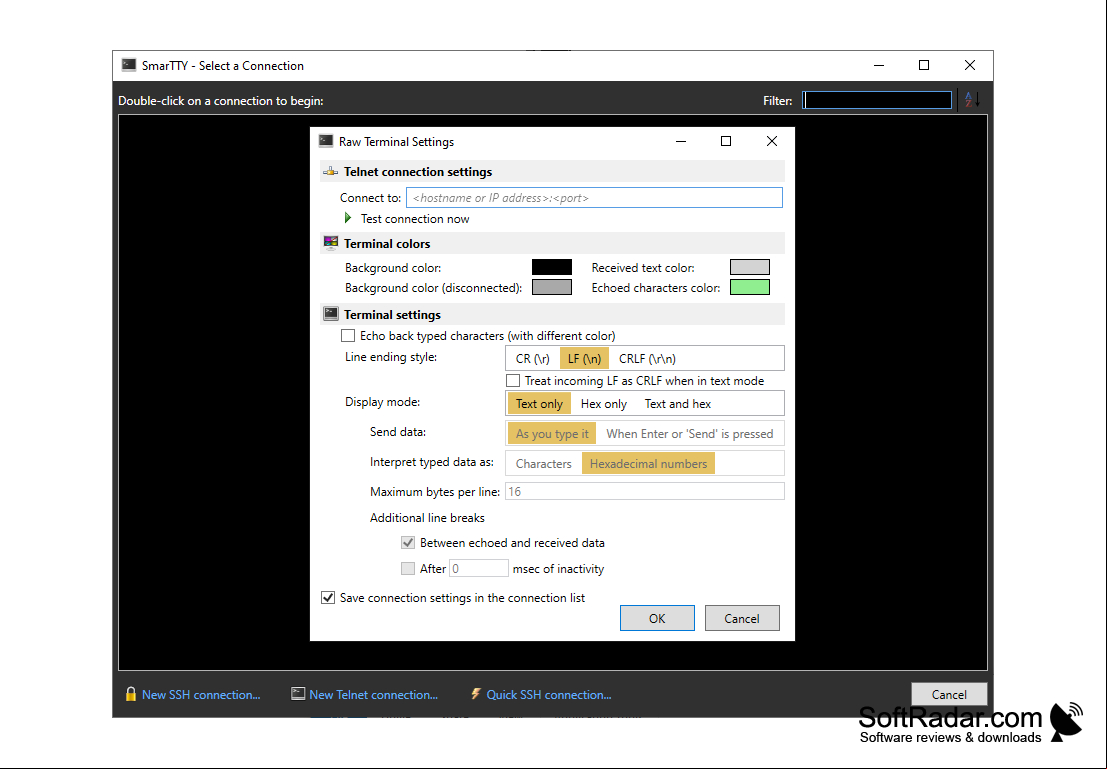The height and width of the screenshot is (769, 1107).
Task: Click the Connect to hostname field
Action: tap(594, 198)
